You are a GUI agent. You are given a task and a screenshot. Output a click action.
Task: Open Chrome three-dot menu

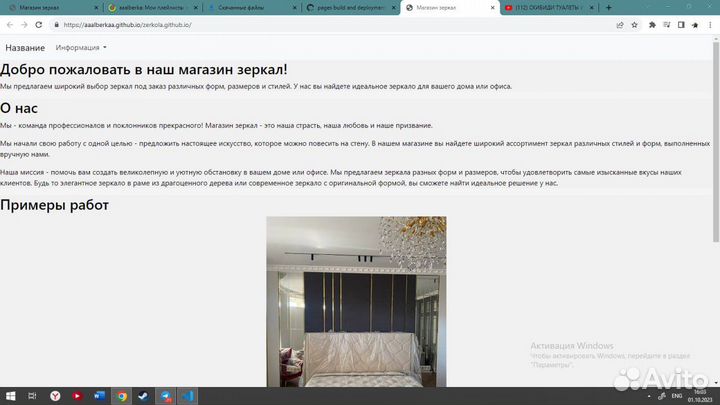click(x=710, y=25)
